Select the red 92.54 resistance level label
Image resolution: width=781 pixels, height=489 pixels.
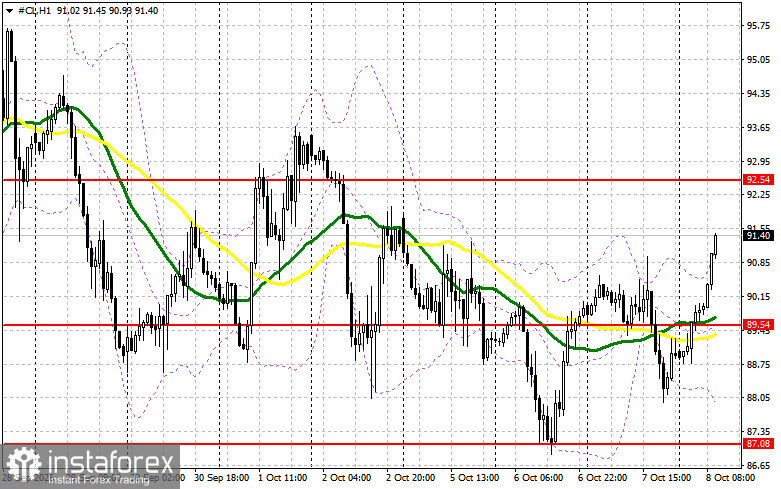pyautogui.click(x=758, y=180)
